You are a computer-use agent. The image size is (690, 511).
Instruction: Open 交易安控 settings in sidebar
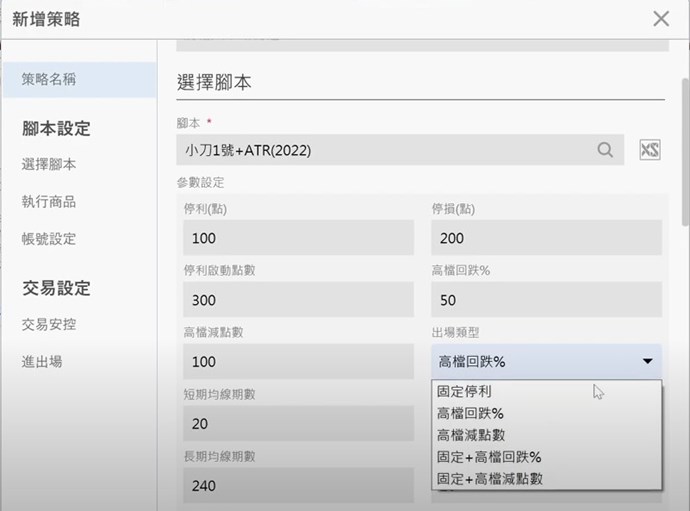tap(49, 324)
